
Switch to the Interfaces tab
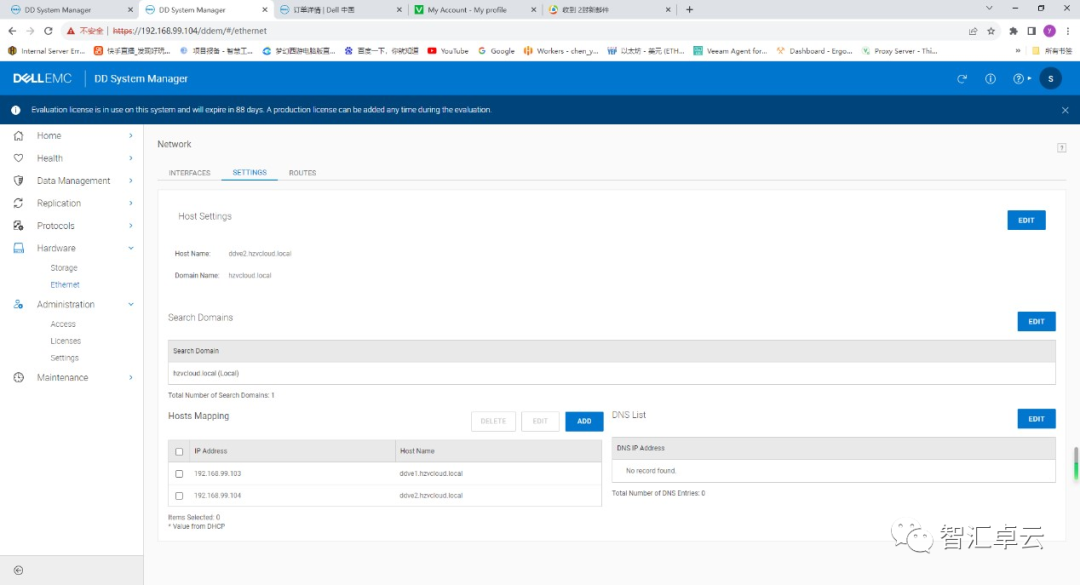click(x=189, y=173)
